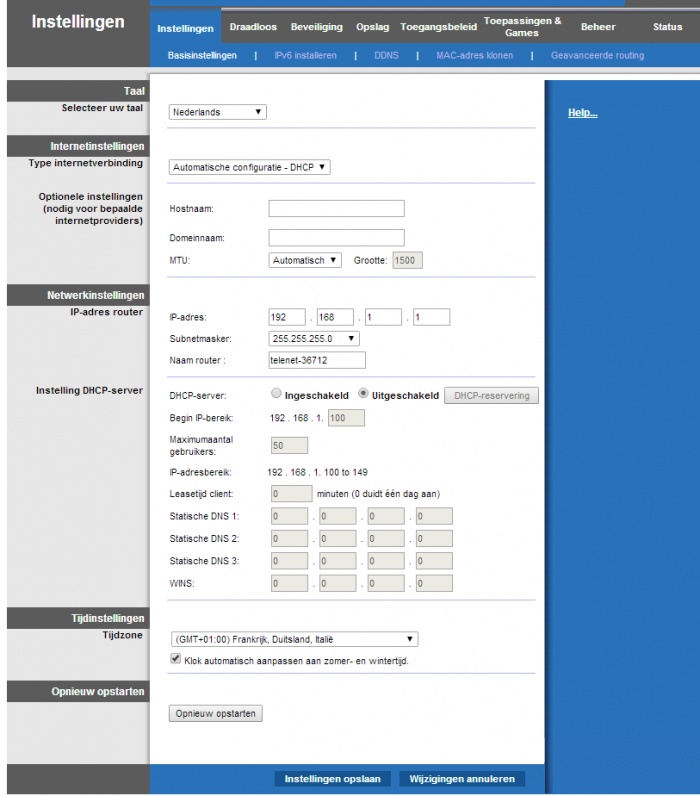Viewport: 700px width, 796px height.
Task: Click the Hostnaam input field
Action: point(336,208)
